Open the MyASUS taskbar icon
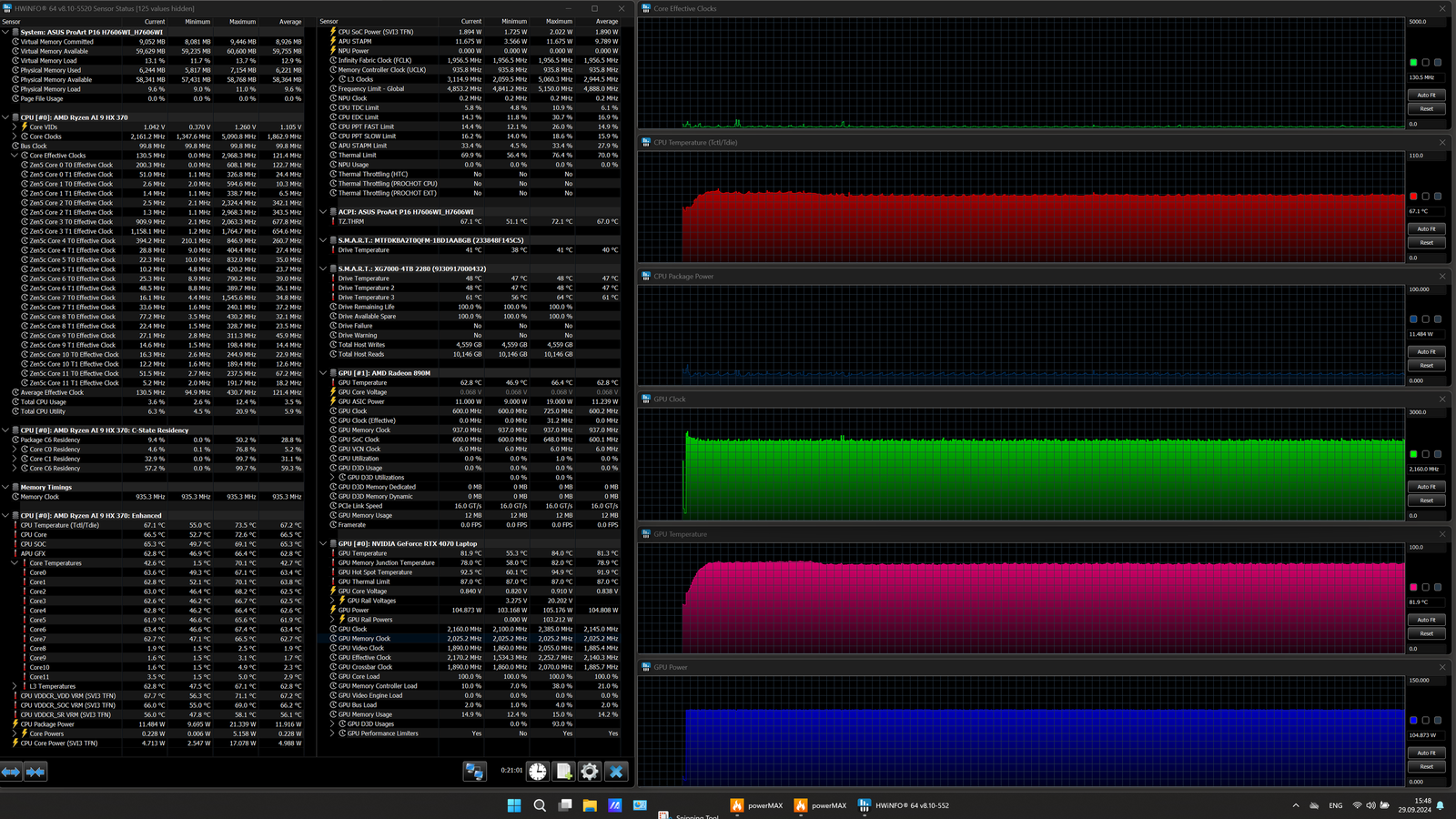The image size is (1456, 819). coord(615,805)
